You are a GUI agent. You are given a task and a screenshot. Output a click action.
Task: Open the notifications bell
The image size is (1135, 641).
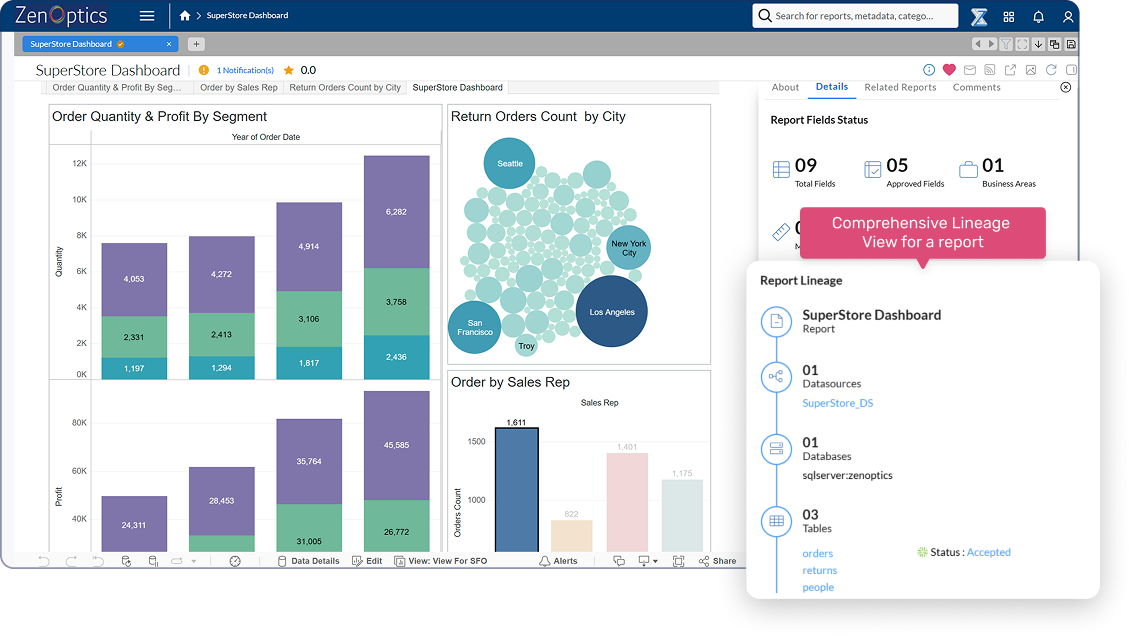click(x=1038, y=17)
